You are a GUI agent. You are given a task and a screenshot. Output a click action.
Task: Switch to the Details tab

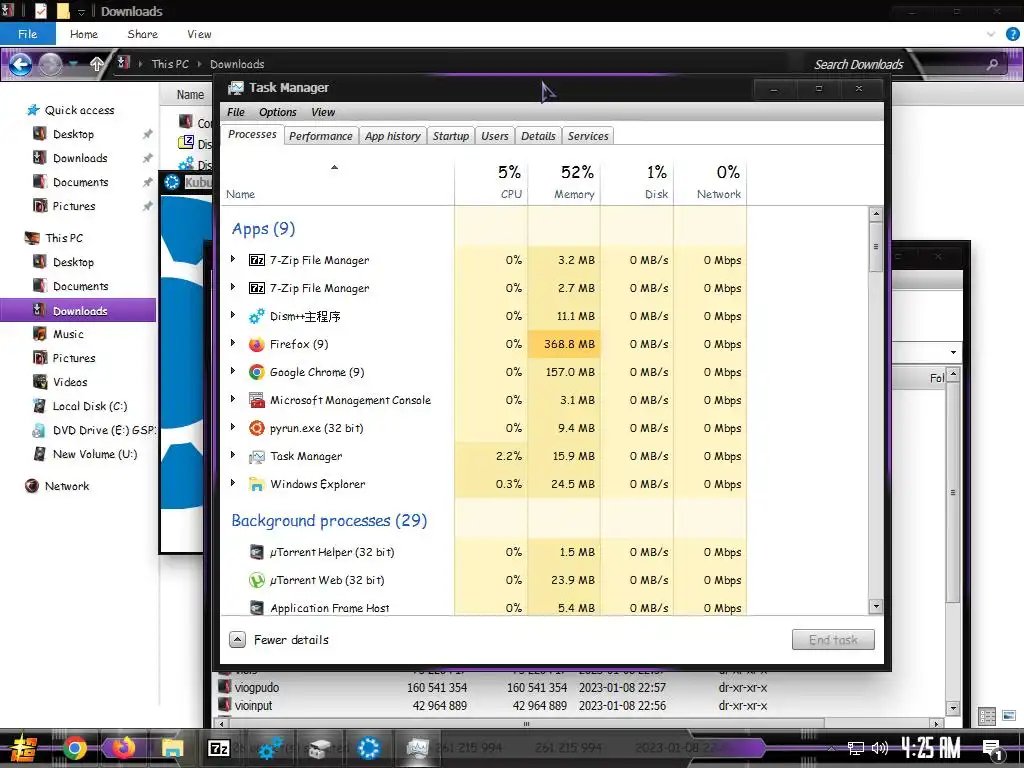pos(538,136)
